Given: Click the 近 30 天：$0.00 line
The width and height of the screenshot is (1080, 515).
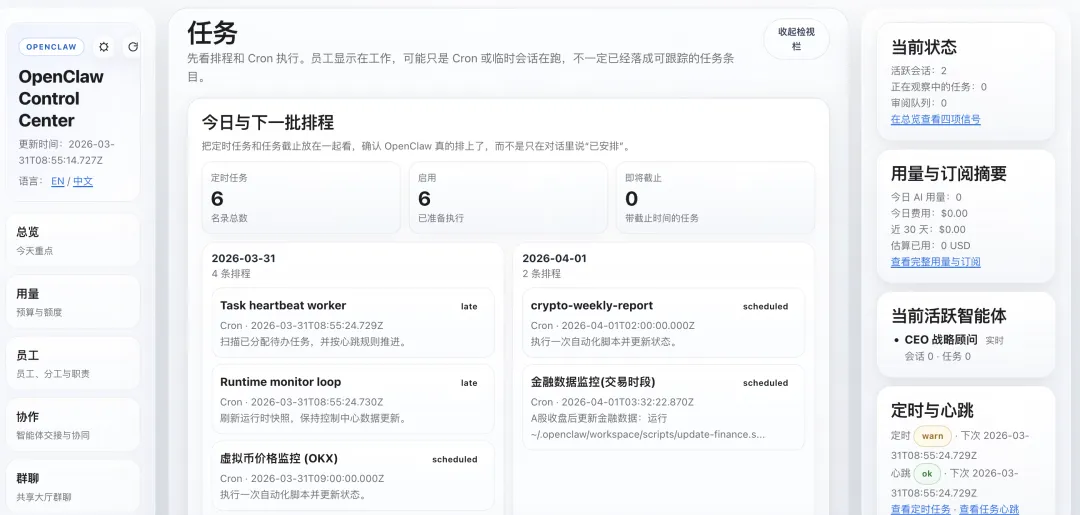Looking at the screenshot, I should [x=928, y=229].
